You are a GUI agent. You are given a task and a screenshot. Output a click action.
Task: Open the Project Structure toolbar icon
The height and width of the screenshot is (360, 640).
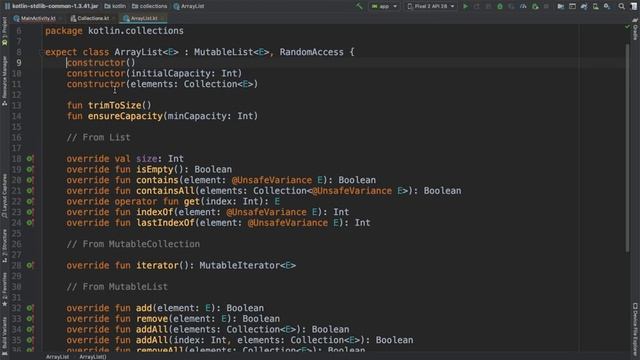[561, 6]
